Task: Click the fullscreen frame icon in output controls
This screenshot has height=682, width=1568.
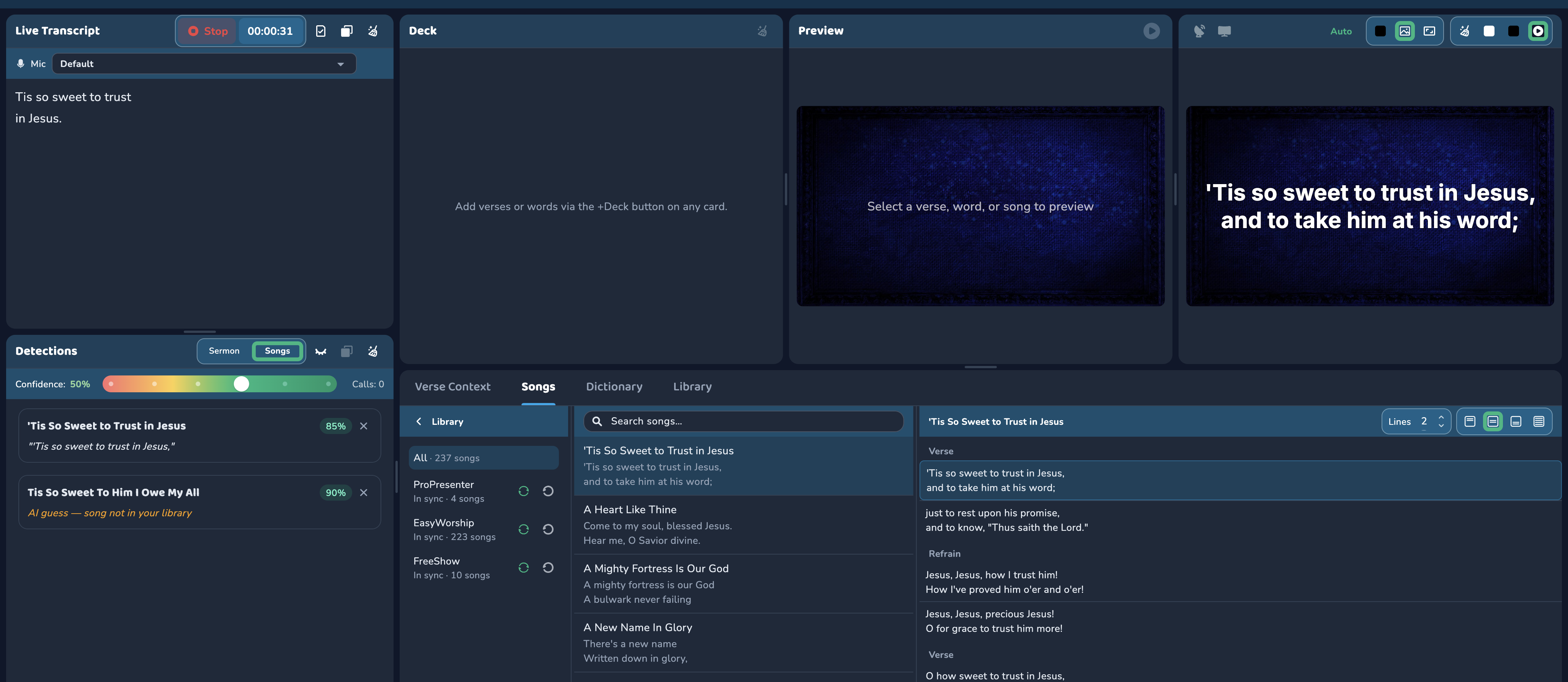Action: tap(1429, 31)
